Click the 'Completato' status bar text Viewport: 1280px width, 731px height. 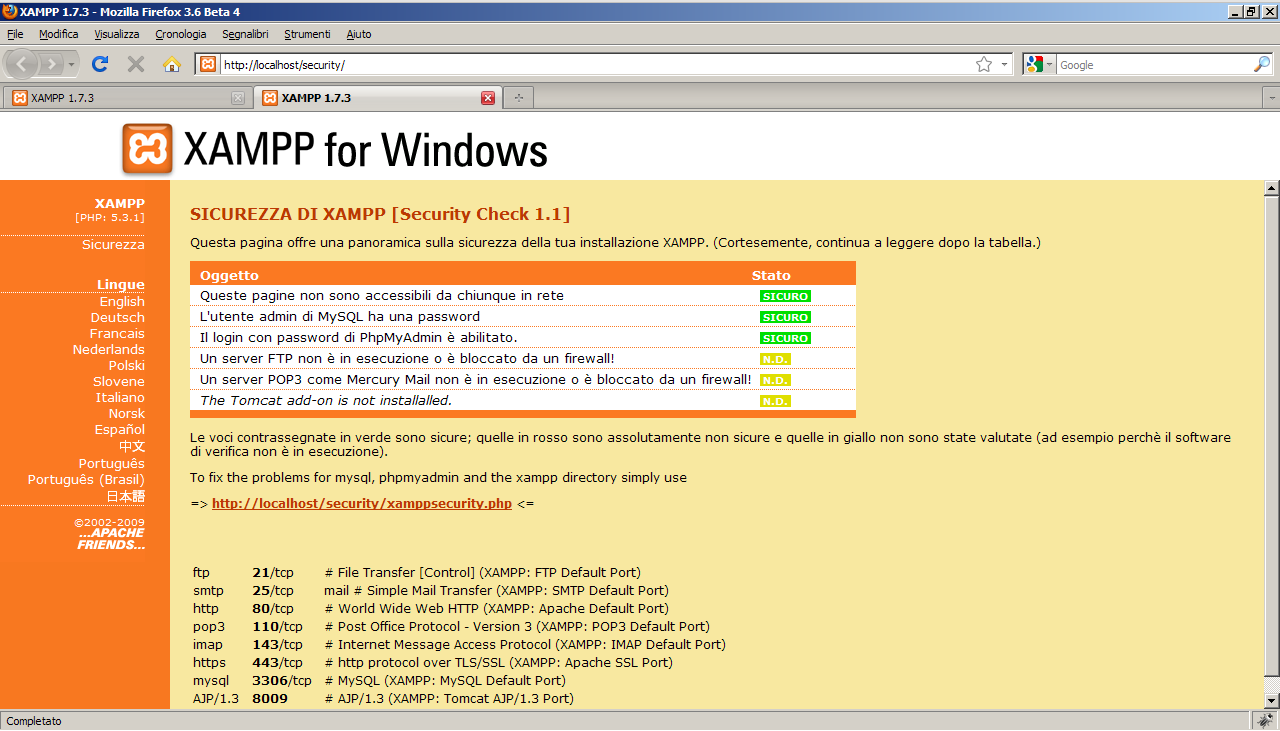(x=34, y=721)
